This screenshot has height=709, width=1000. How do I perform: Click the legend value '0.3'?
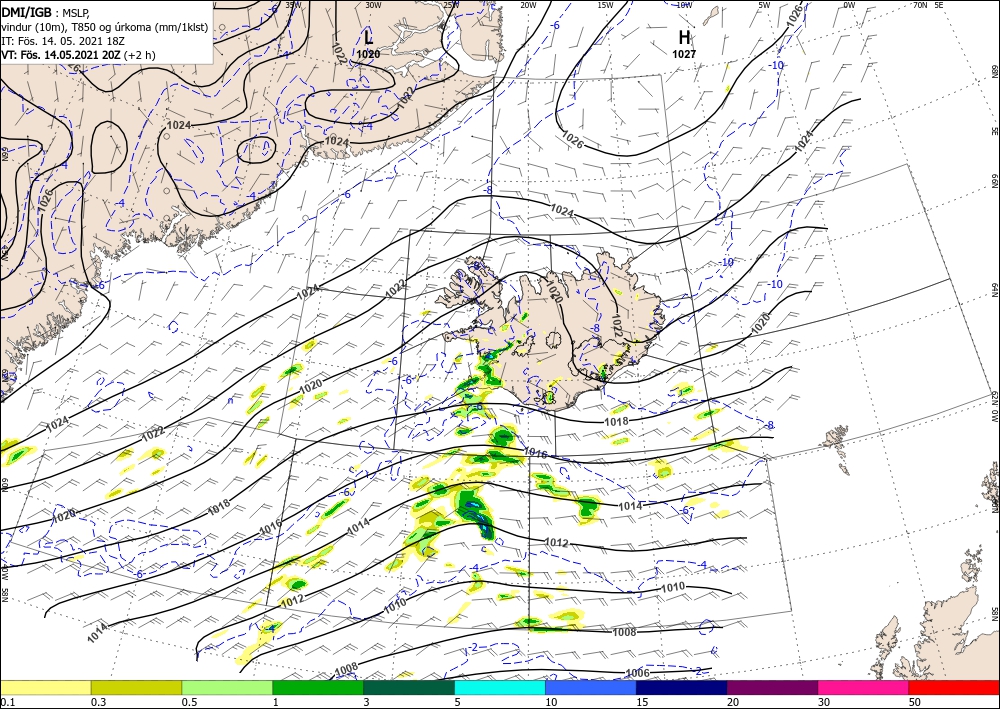[x=98, y=702]
